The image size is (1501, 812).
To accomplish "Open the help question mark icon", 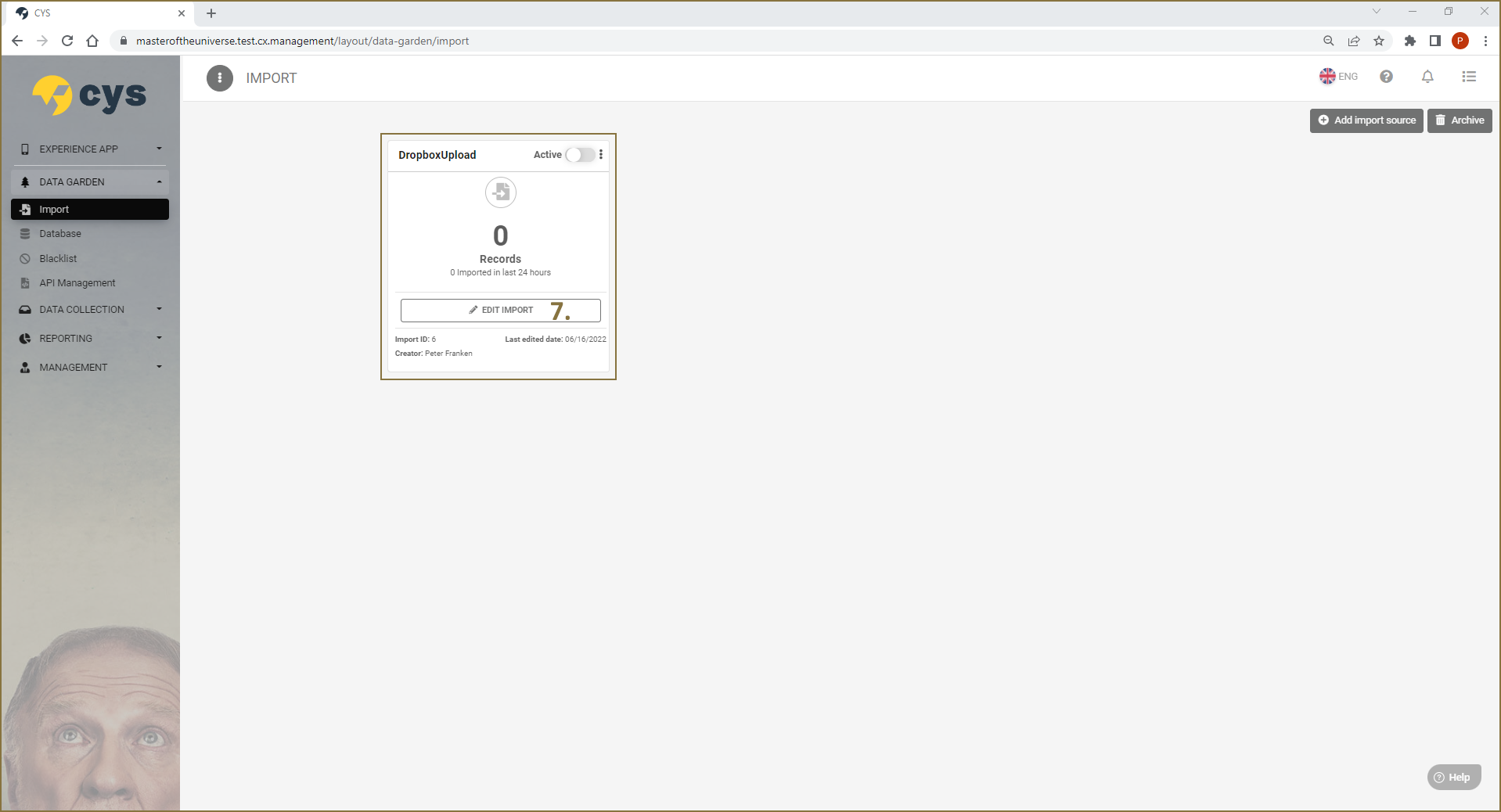I will (x=1386, y=77).
